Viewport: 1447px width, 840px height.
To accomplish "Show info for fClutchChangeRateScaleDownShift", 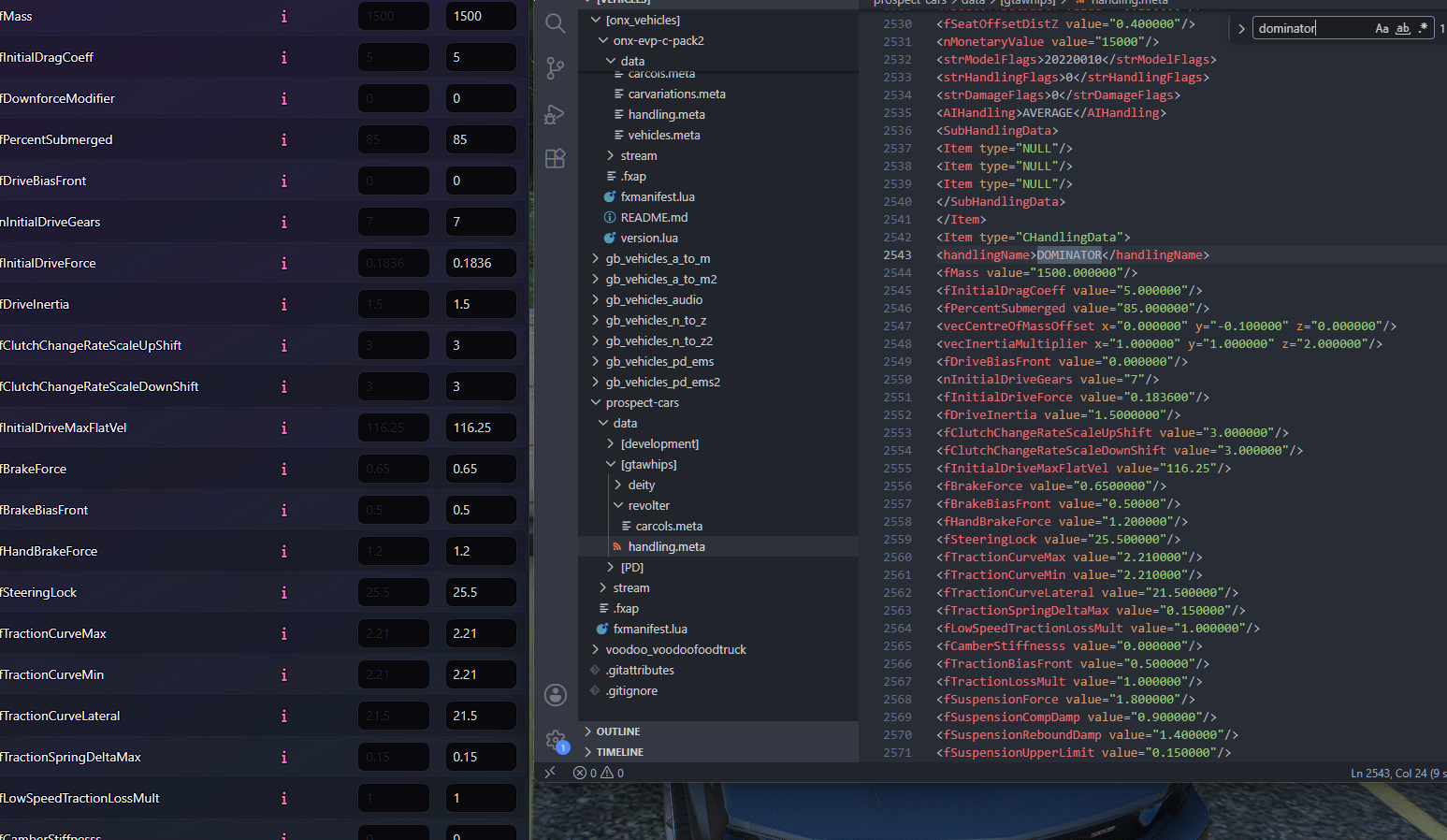I will point(284,386).
